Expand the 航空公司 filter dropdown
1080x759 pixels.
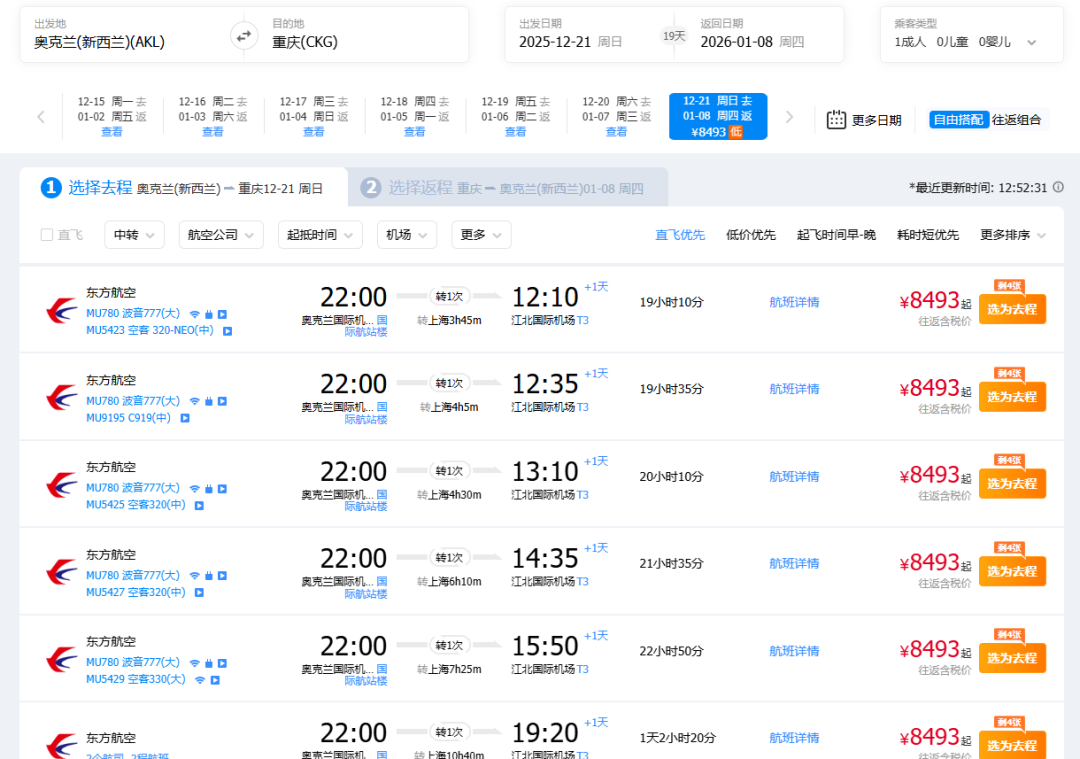tap(221, 235)
